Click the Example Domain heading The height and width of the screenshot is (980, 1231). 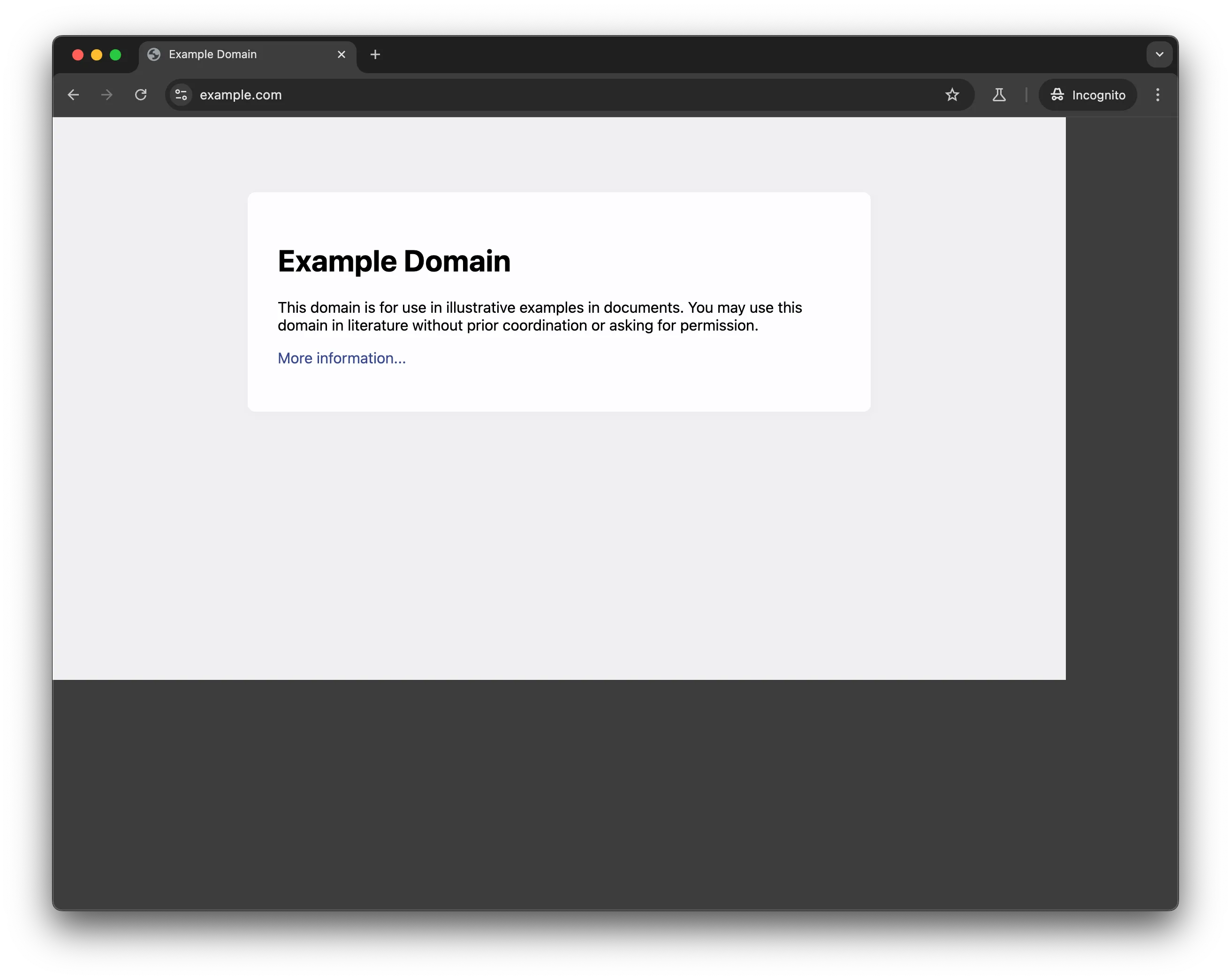(394, 261)
